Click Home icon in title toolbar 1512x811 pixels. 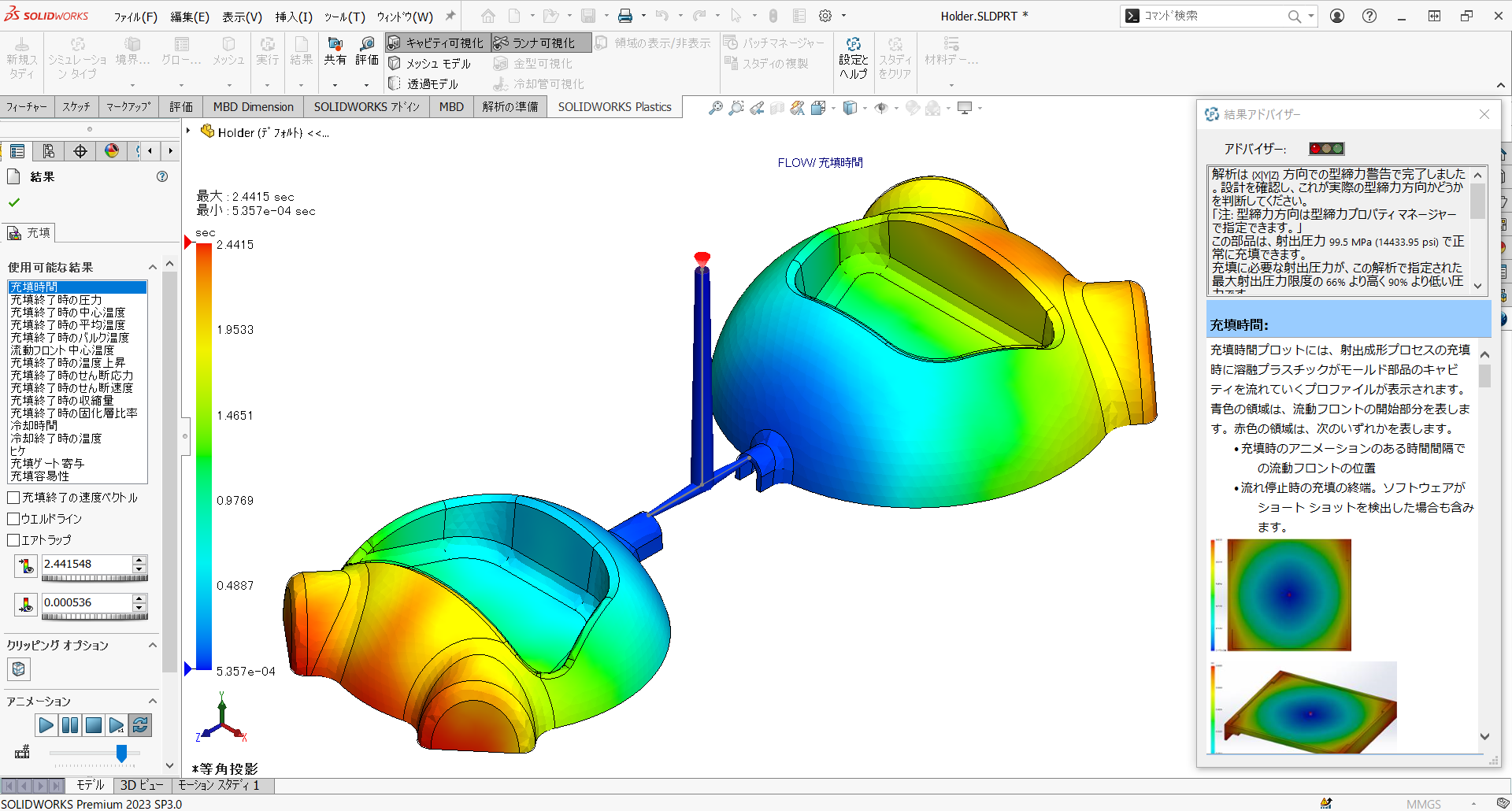(x=488, y=16)
